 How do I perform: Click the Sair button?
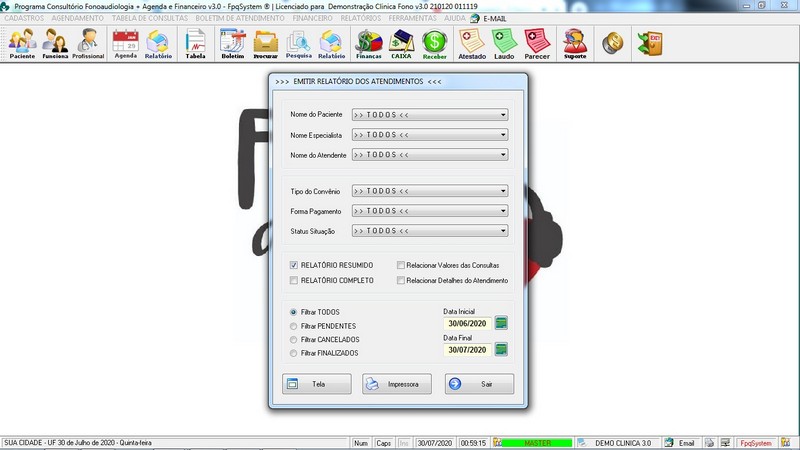[x=479, y=384]
